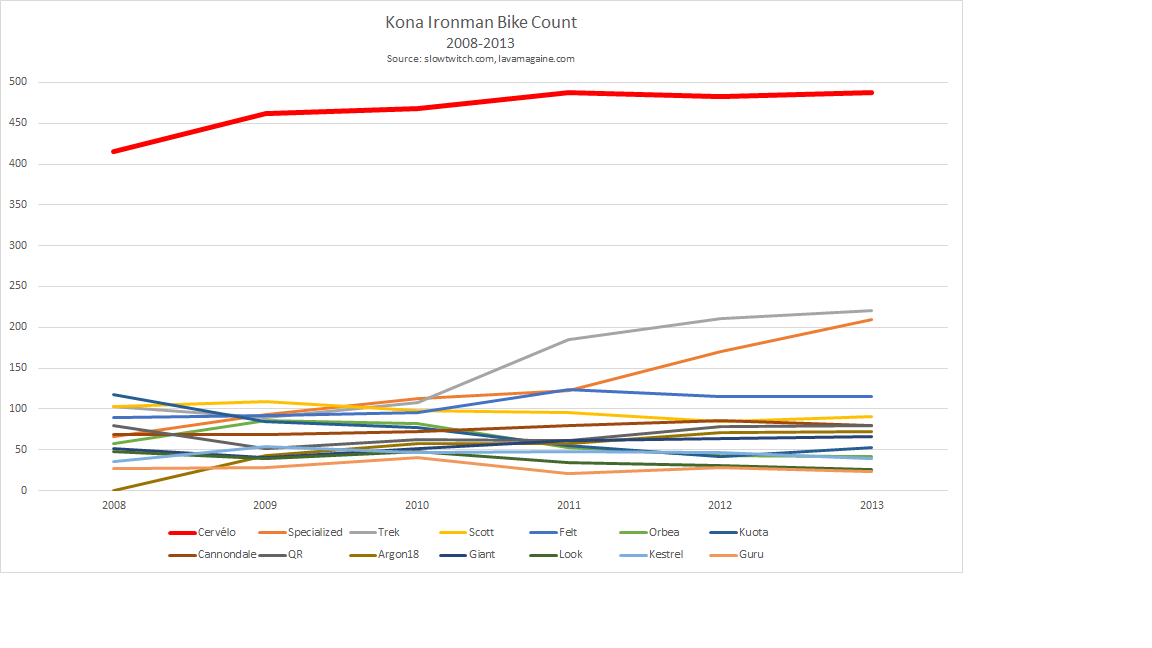
Task: Click the yellow Scott legend line swatch
Action: [453, 533]
